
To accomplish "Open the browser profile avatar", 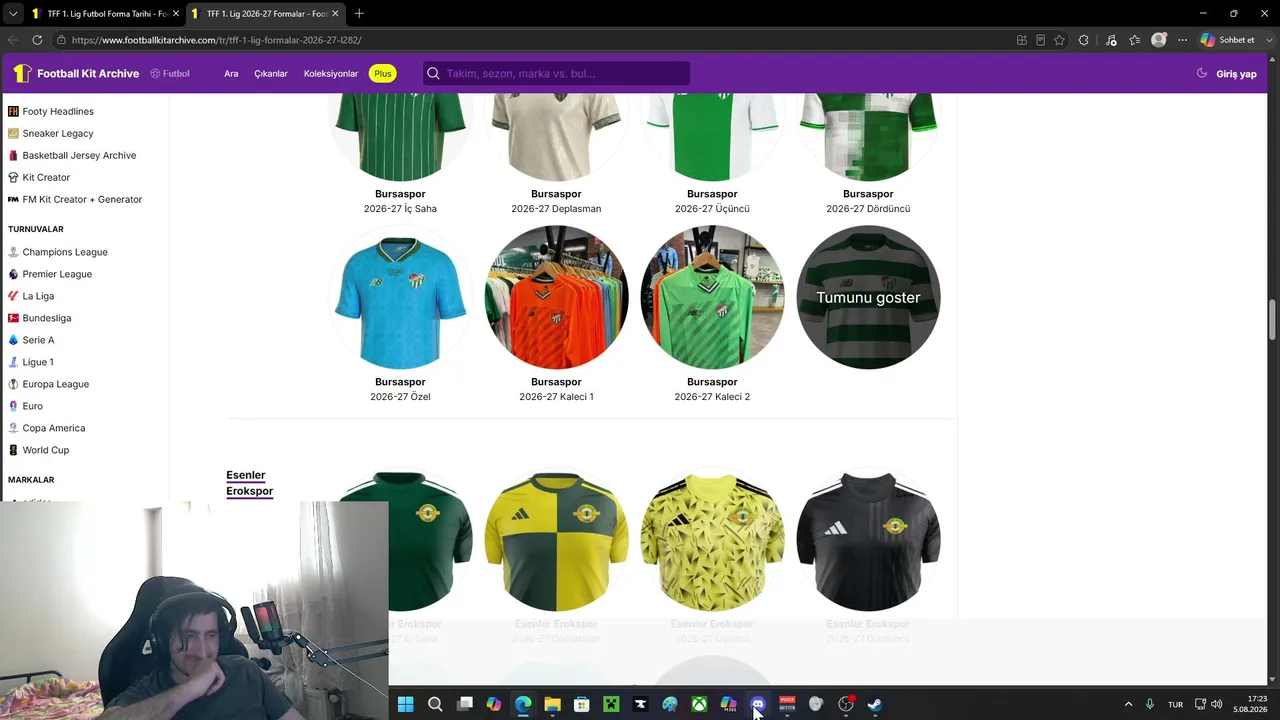I will pos(1159,40).
